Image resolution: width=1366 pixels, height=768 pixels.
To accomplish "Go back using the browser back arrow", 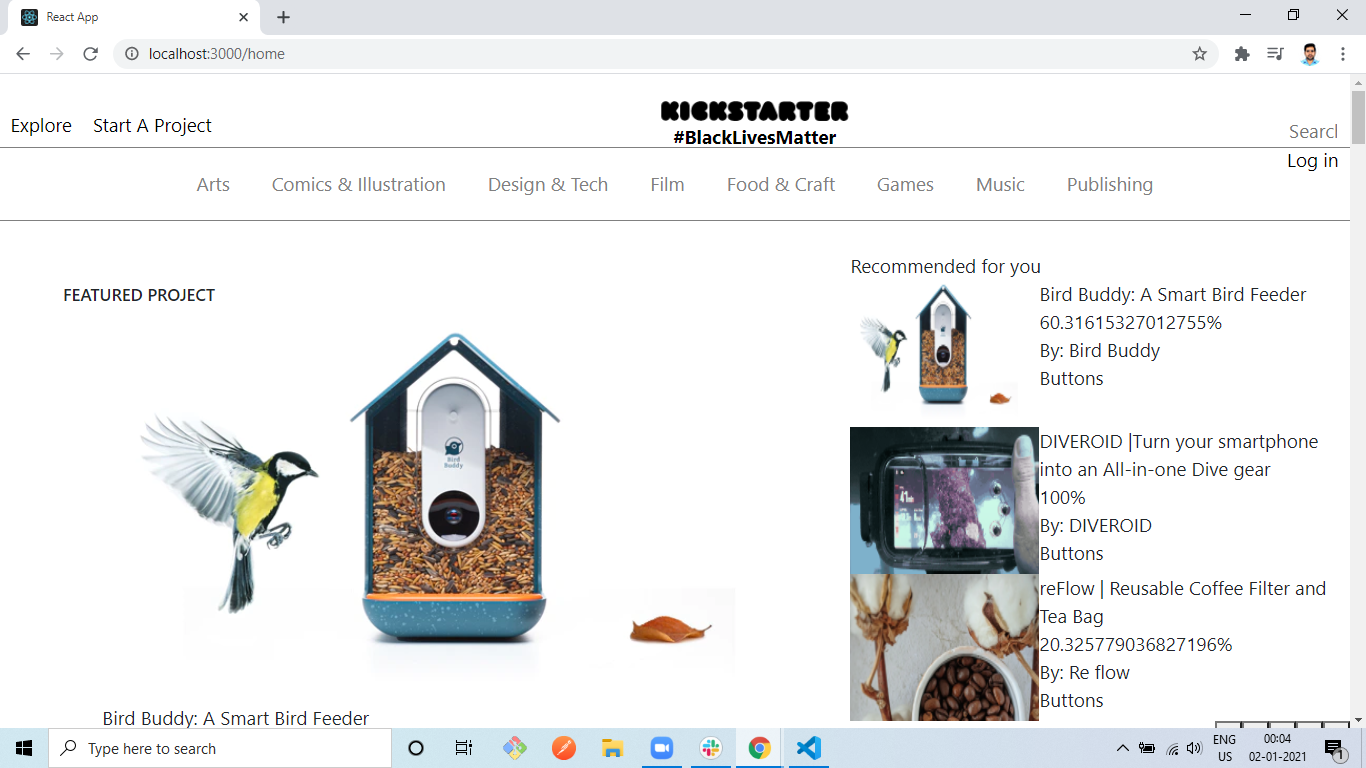I will click(x=23, y=54).
